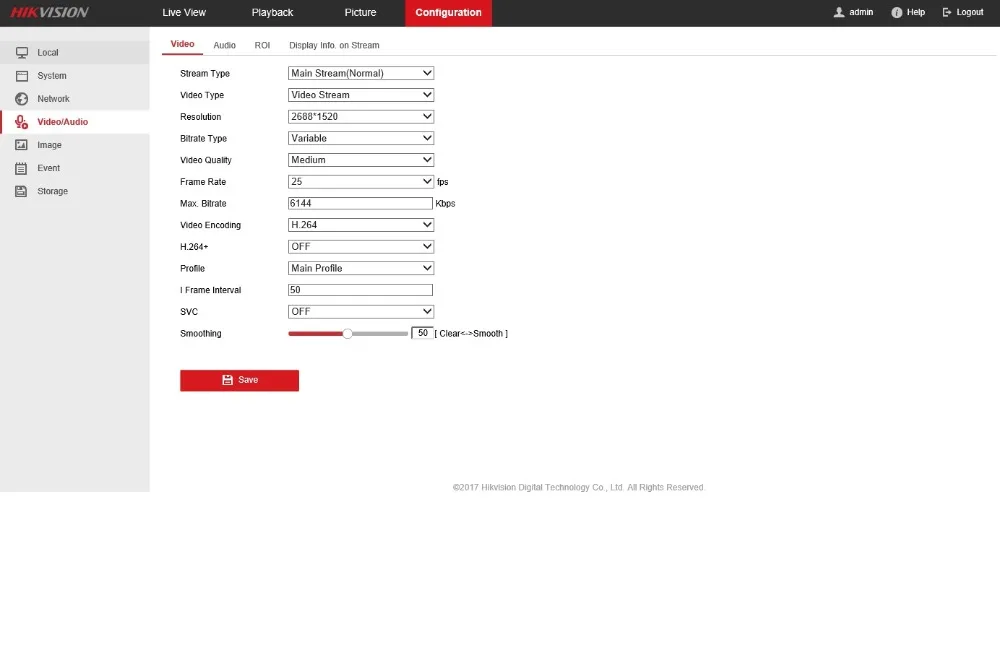Switch to the Picture tab

click(360, 13)
